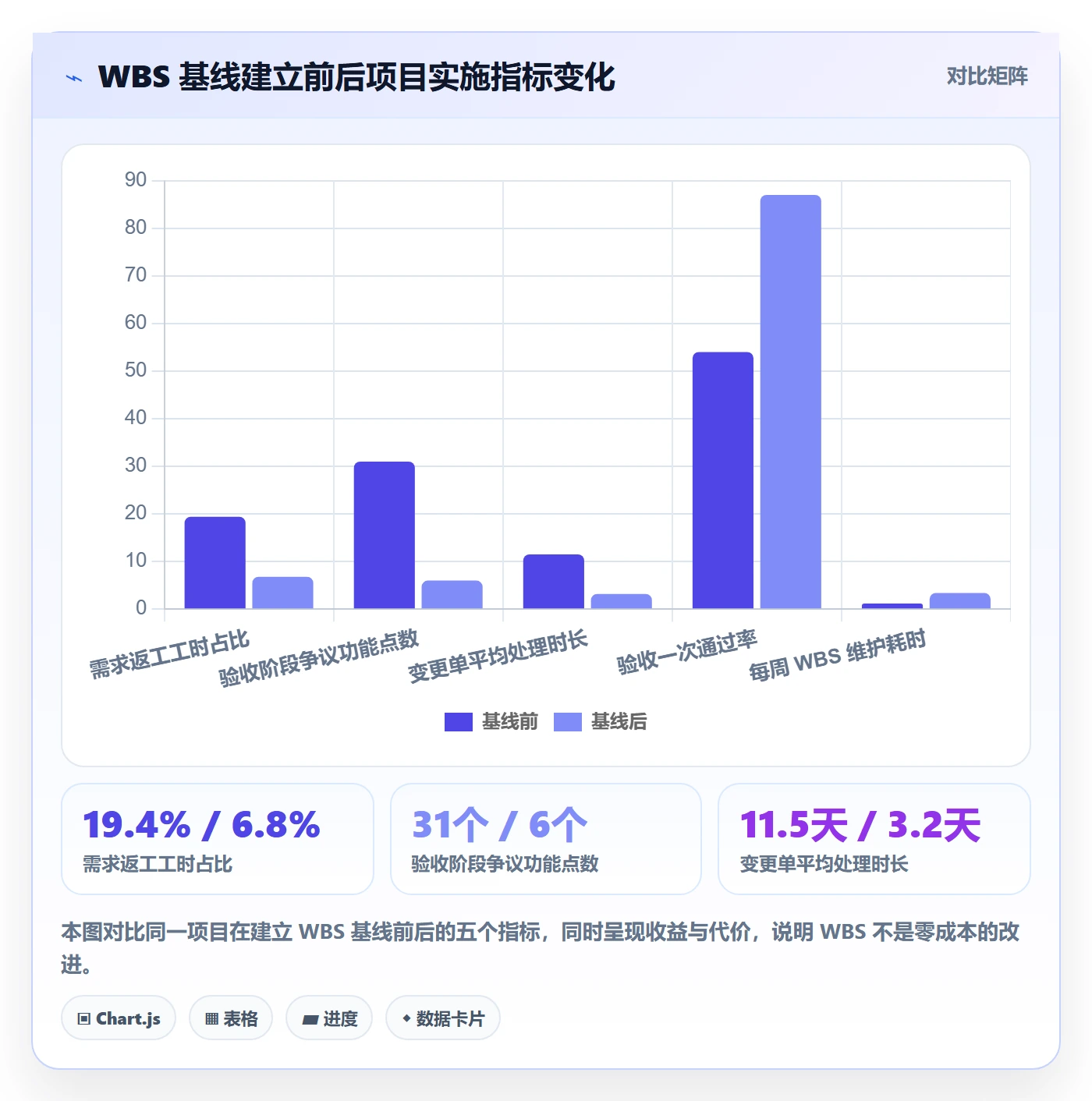This screenshot has width=1092, height=1101.
Task: Click the Chart.js chip square icon
Action: pyautogui.click(x=84, y=1019)
